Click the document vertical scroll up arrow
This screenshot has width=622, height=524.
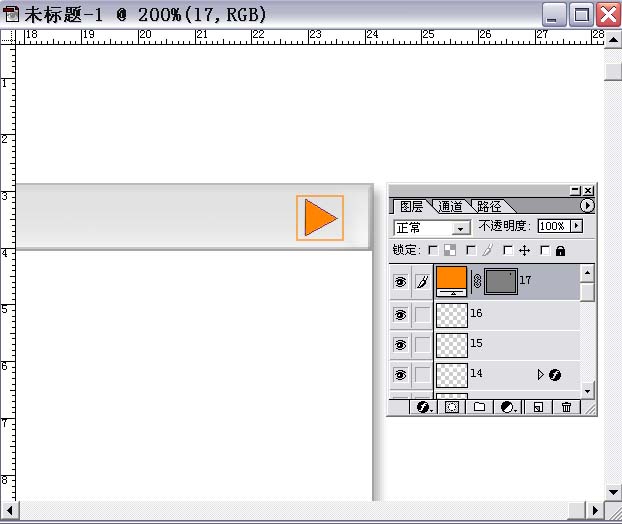(613, 39)
